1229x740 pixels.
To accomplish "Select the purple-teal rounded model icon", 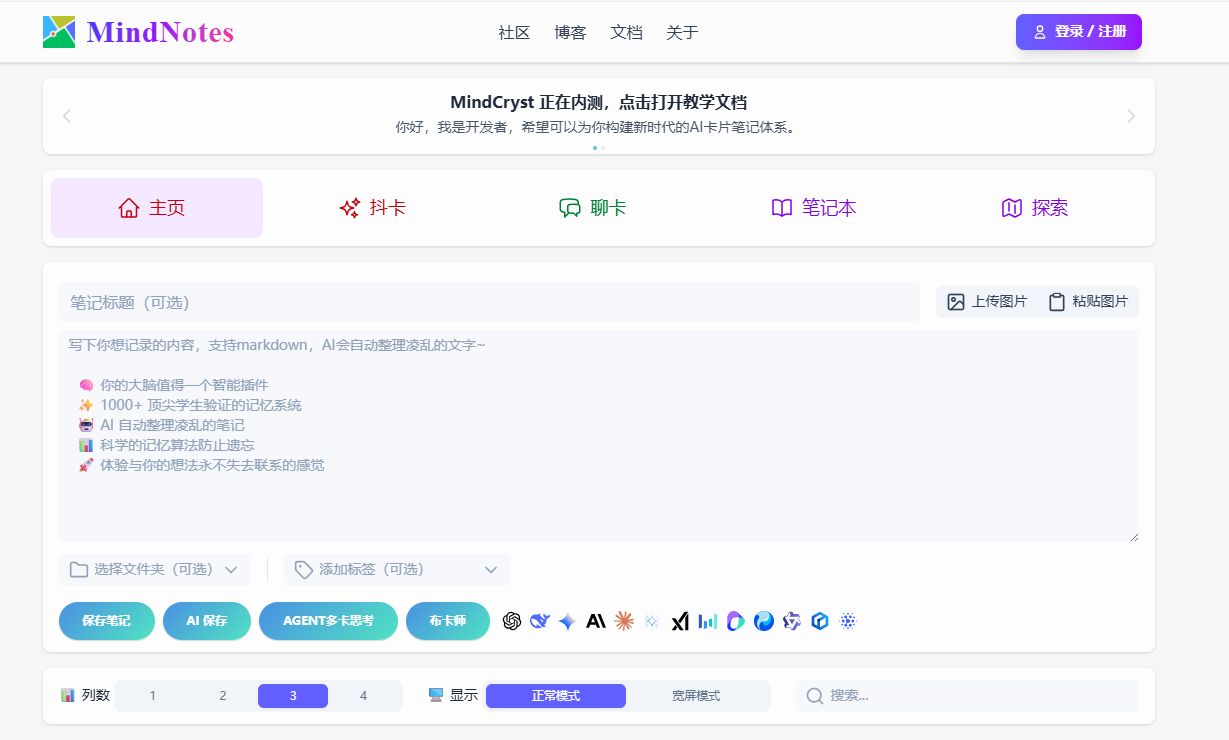I will pyautogui.click(x=736, y=621).
